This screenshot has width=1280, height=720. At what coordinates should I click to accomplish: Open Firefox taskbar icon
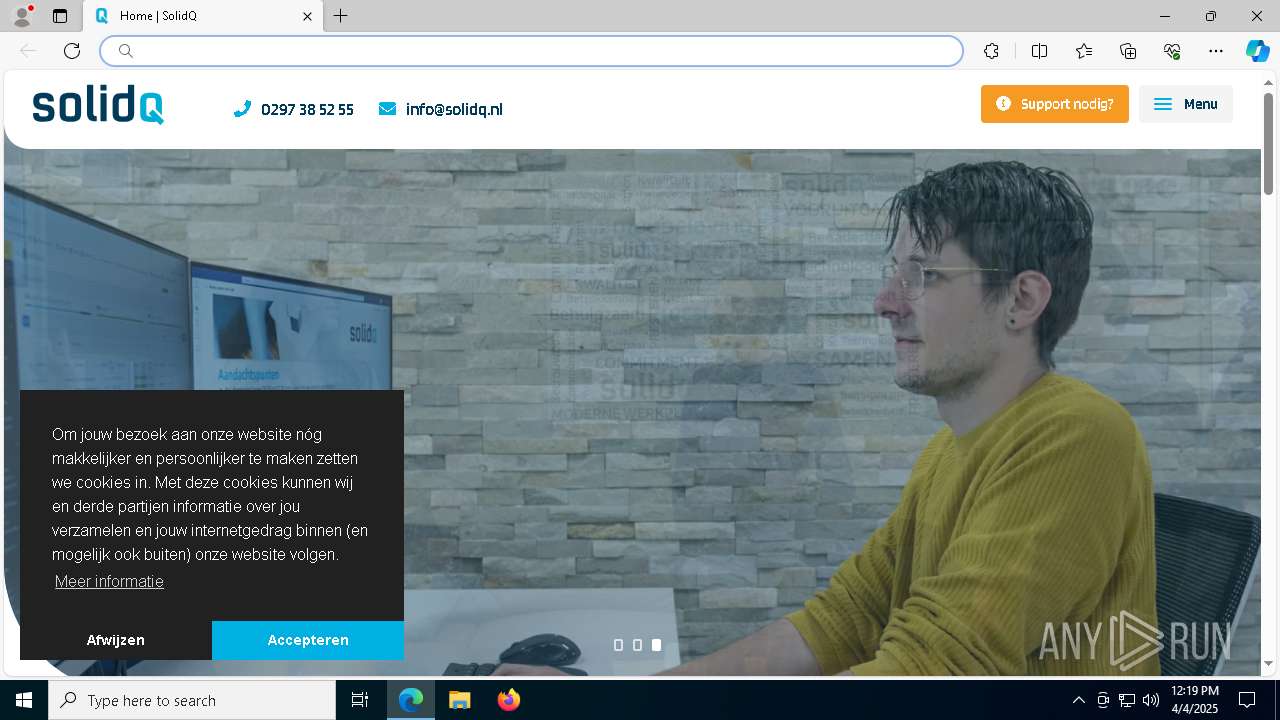508,700
